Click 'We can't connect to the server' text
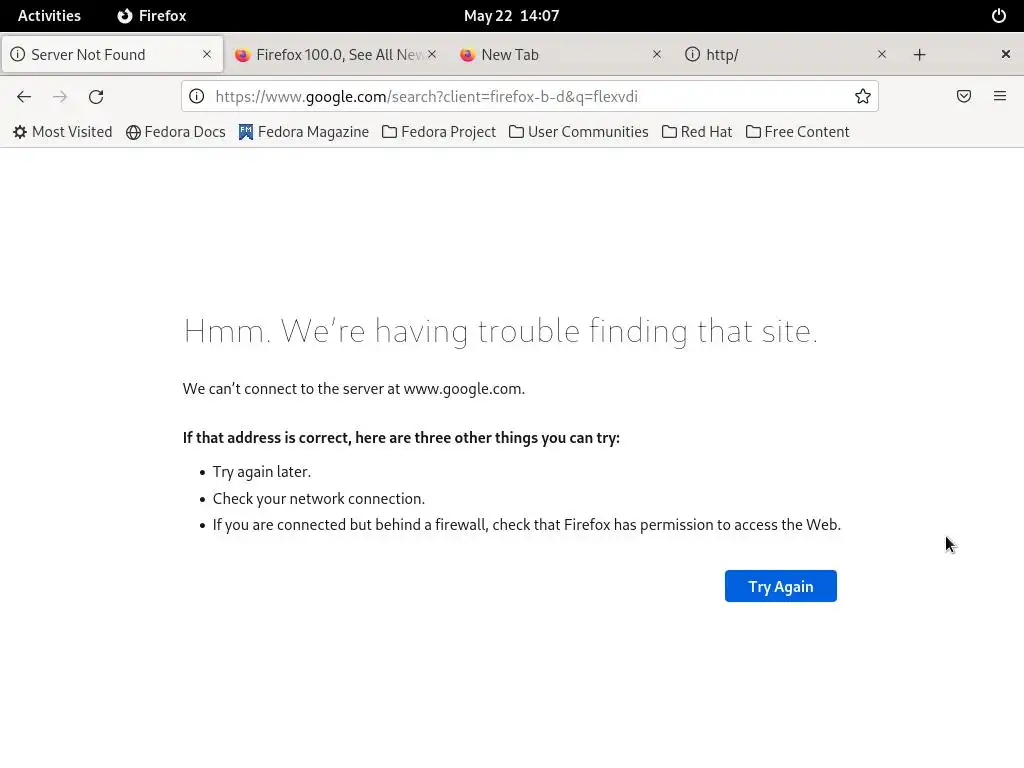 pyautogui.click(x=353, y=389)
